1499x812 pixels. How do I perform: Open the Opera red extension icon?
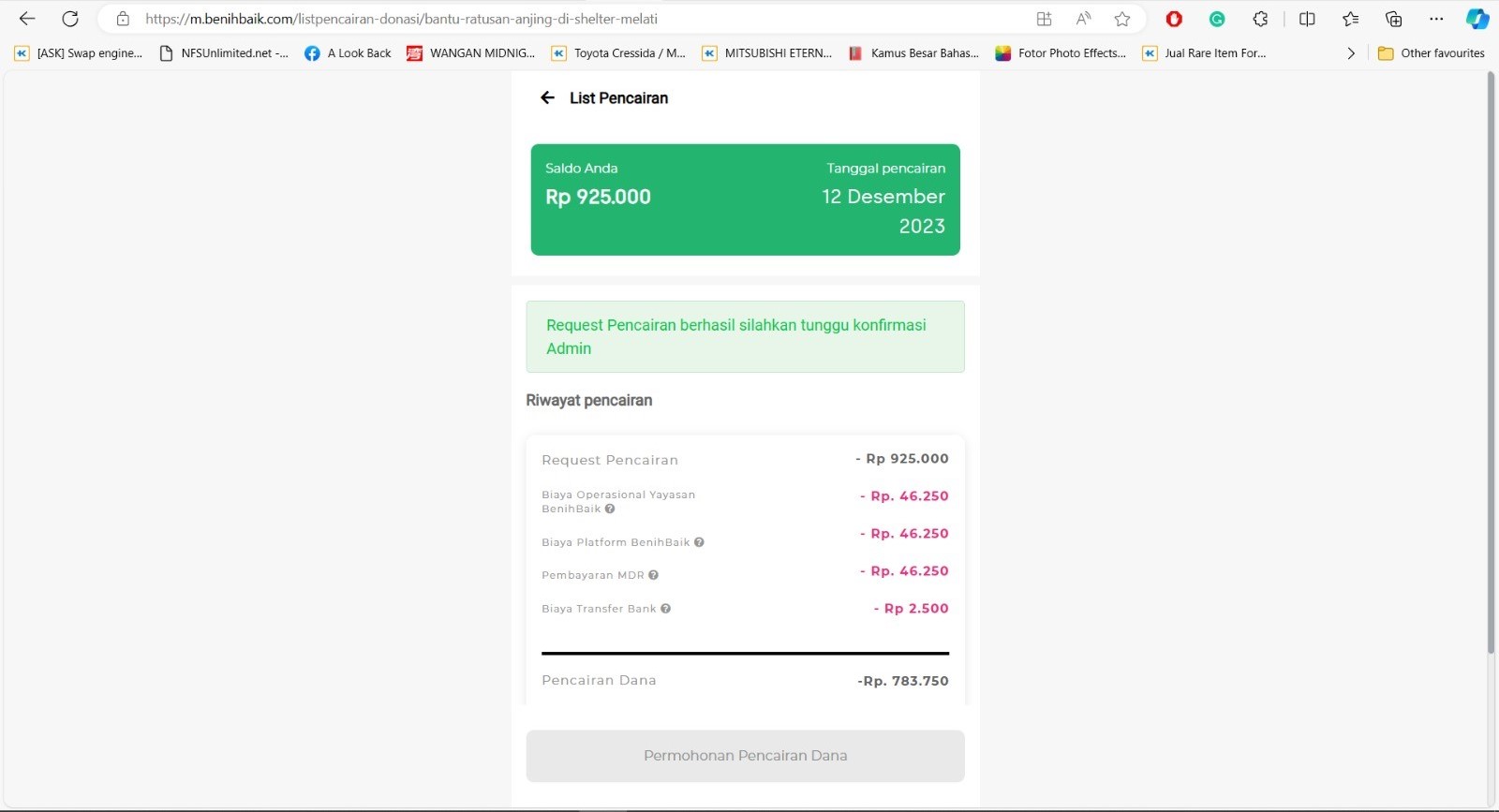click(1174, 19)
